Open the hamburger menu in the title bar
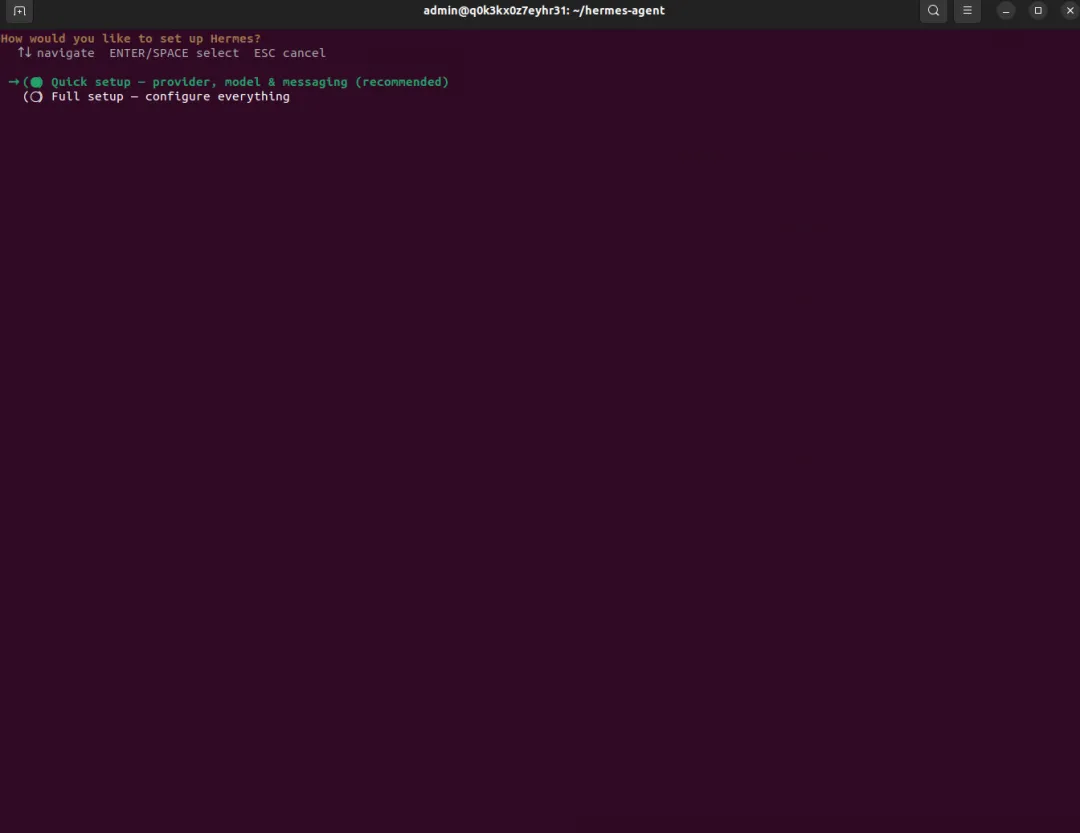The image size is (1080, 833). click(x=967, y=10)
